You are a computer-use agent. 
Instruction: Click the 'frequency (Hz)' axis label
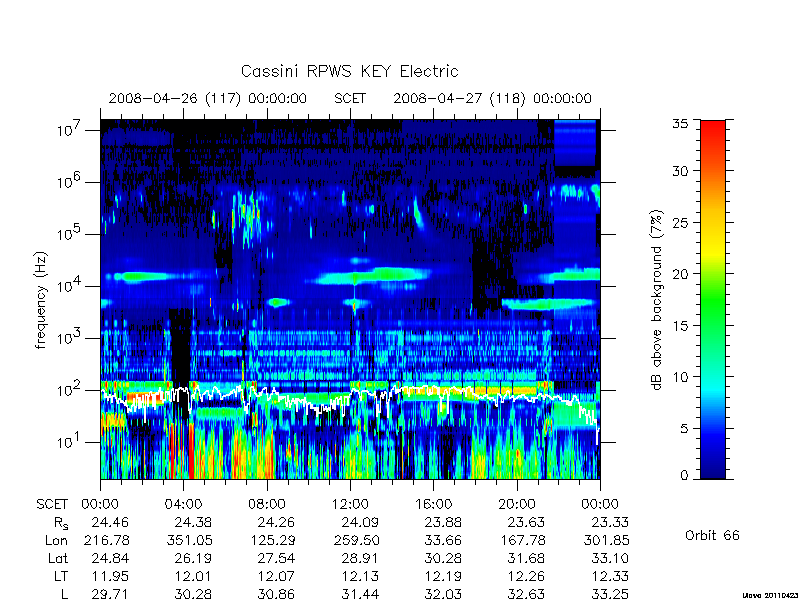click(x=41, y=300)
